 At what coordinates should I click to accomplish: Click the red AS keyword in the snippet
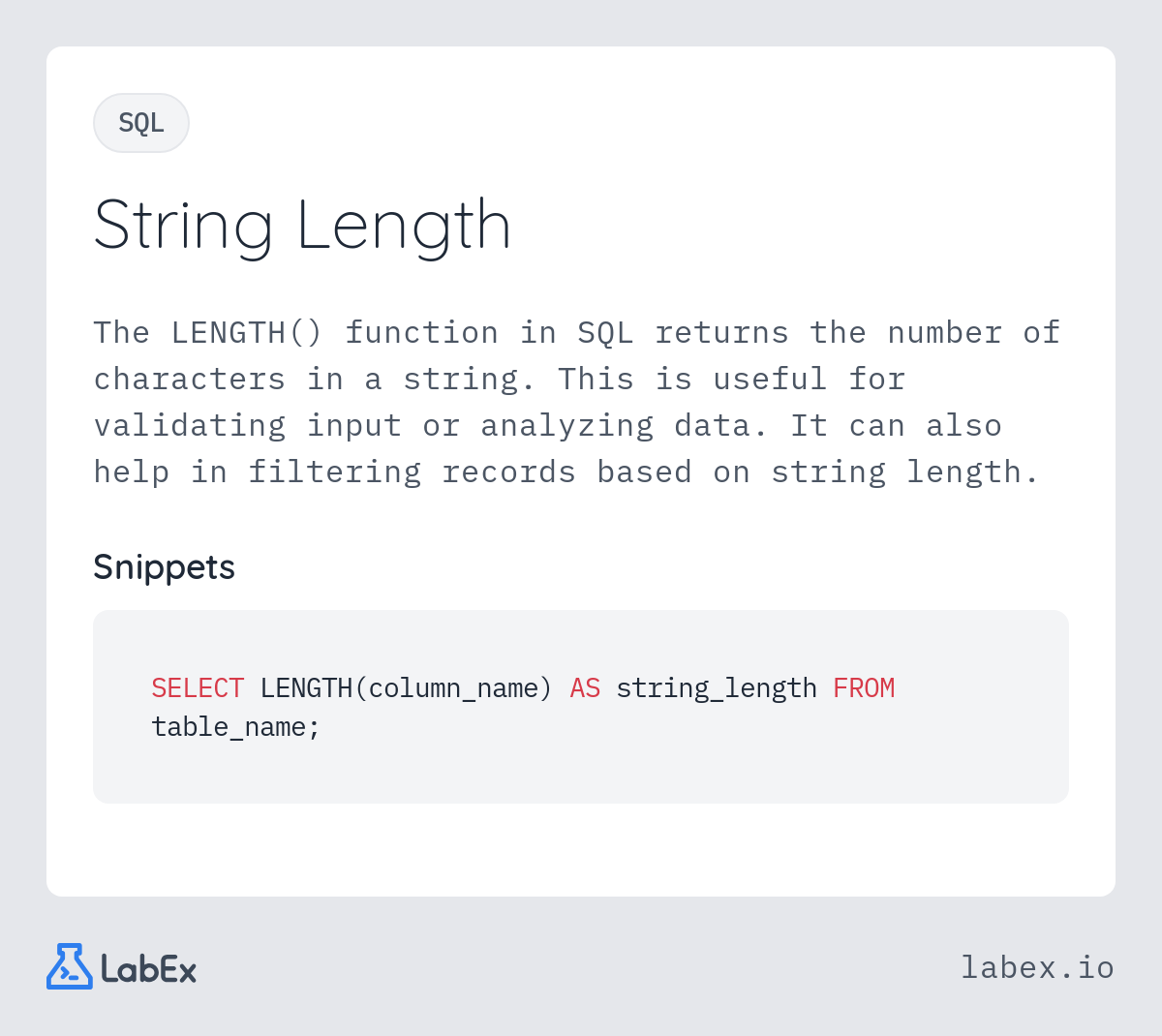(585, 688)
